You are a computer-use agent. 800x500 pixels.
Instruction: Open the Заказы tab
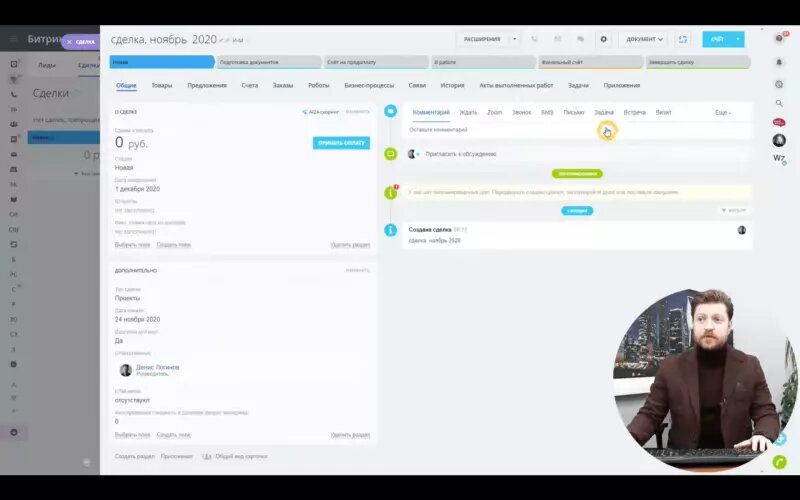coord(283,85)
